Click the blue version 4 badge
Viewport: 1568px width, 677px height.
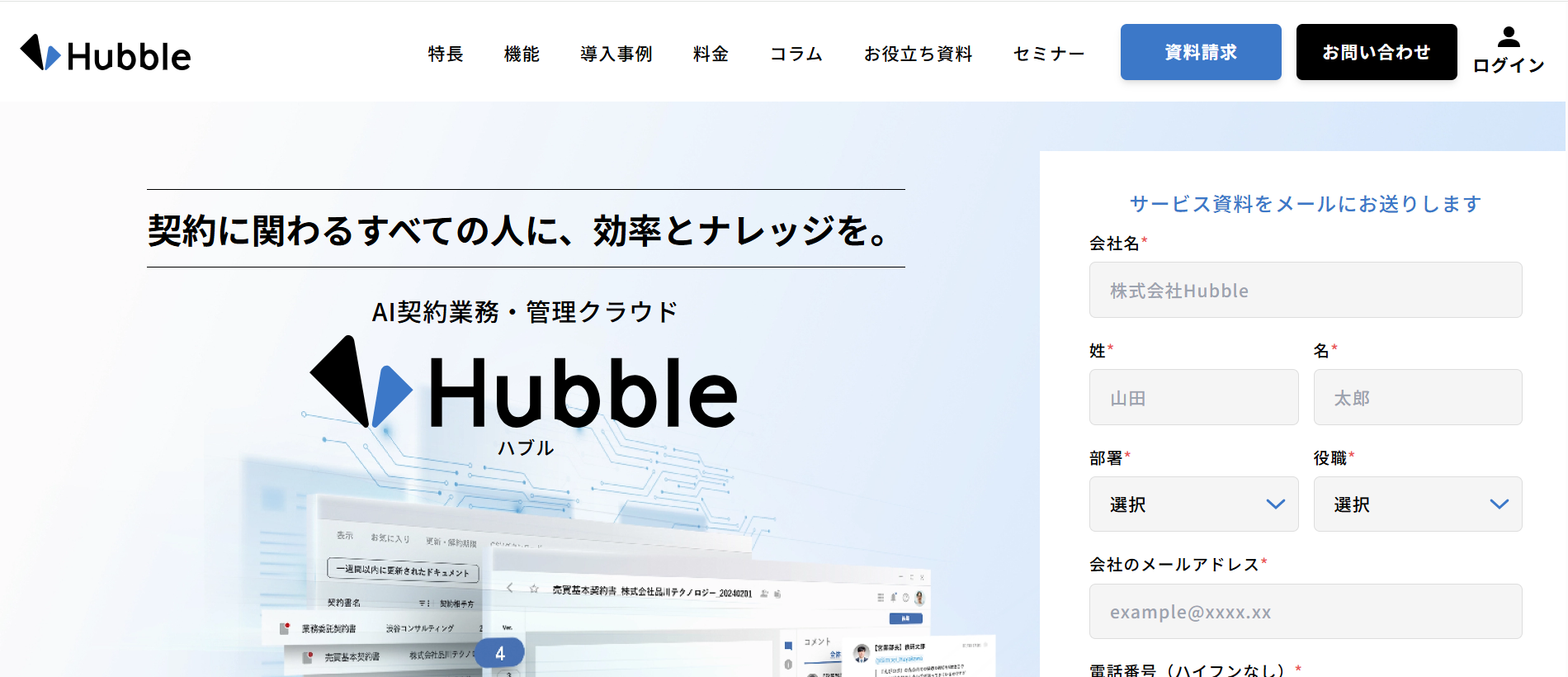499,653
